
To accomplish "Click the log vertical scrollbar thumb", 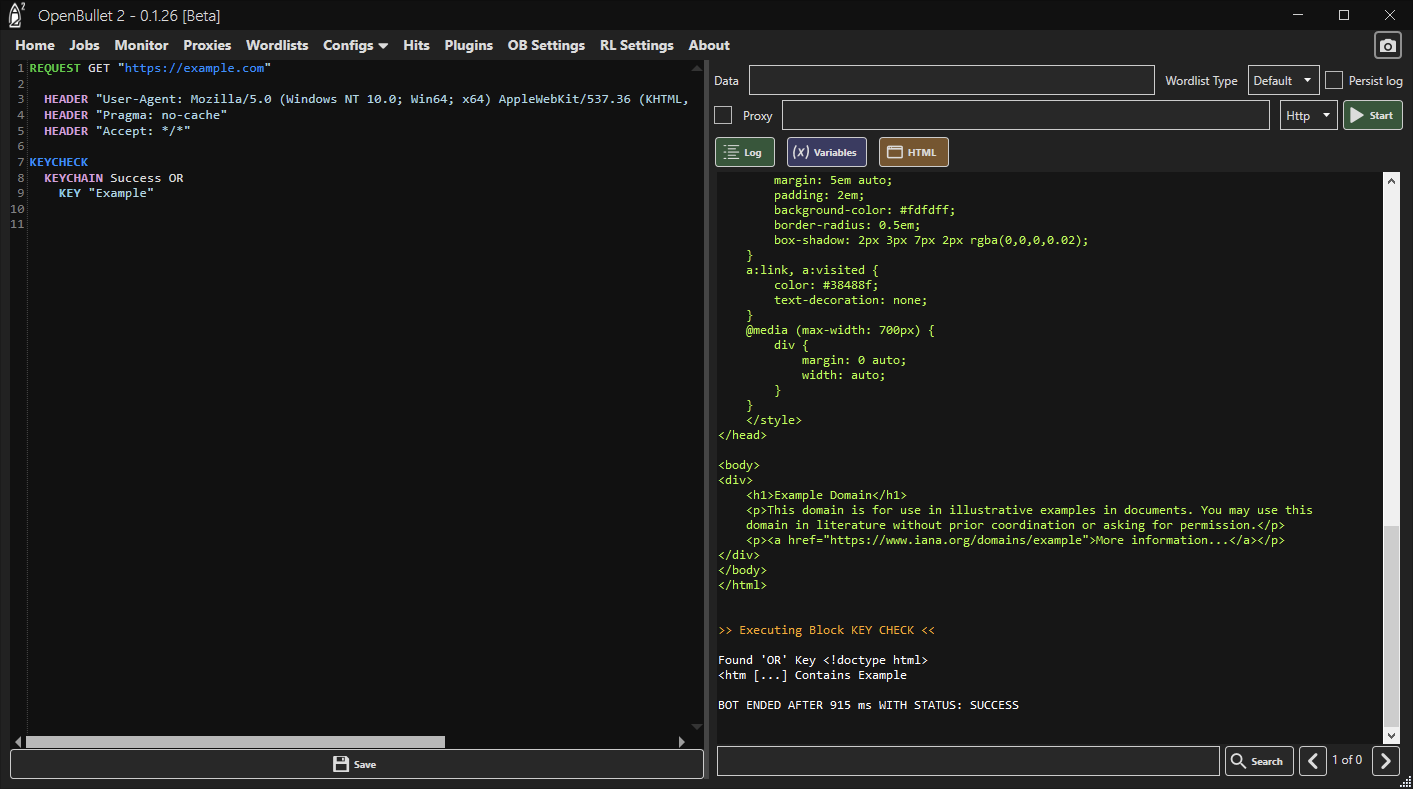I will point(1391,626).
